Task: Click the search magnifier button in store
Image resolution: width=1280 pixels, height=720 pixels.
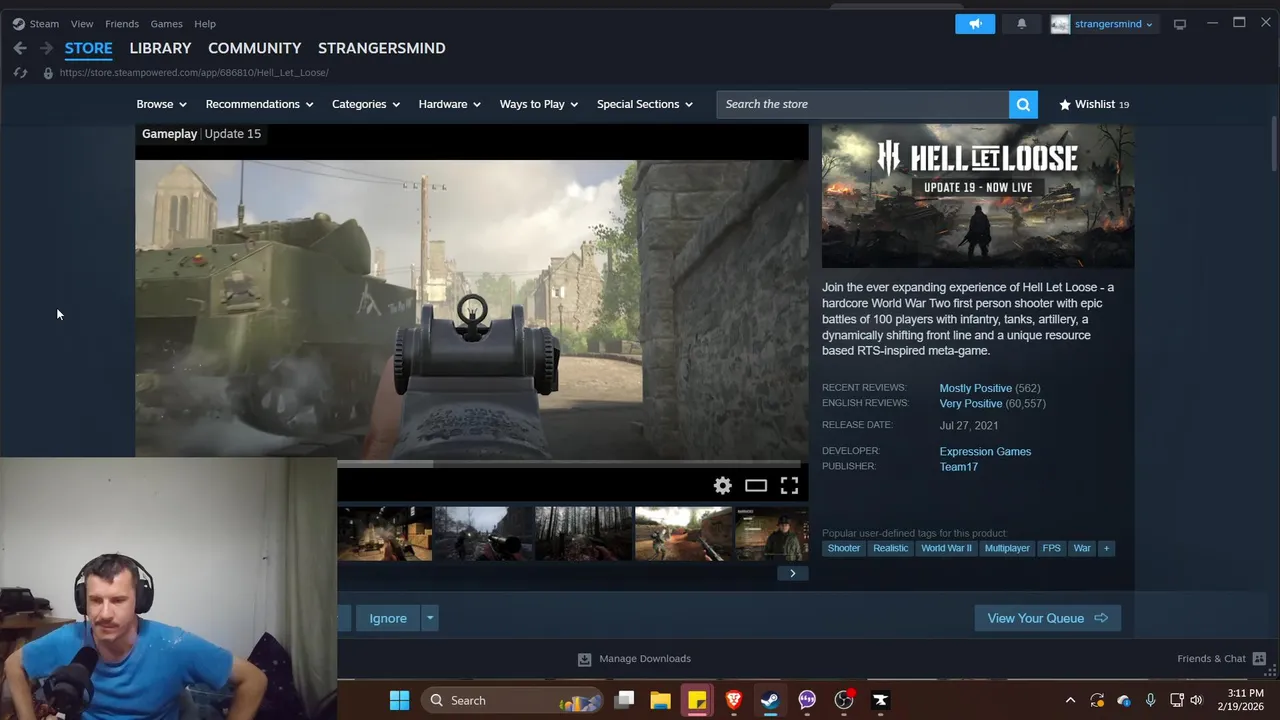Action: tap(1023, 104)
